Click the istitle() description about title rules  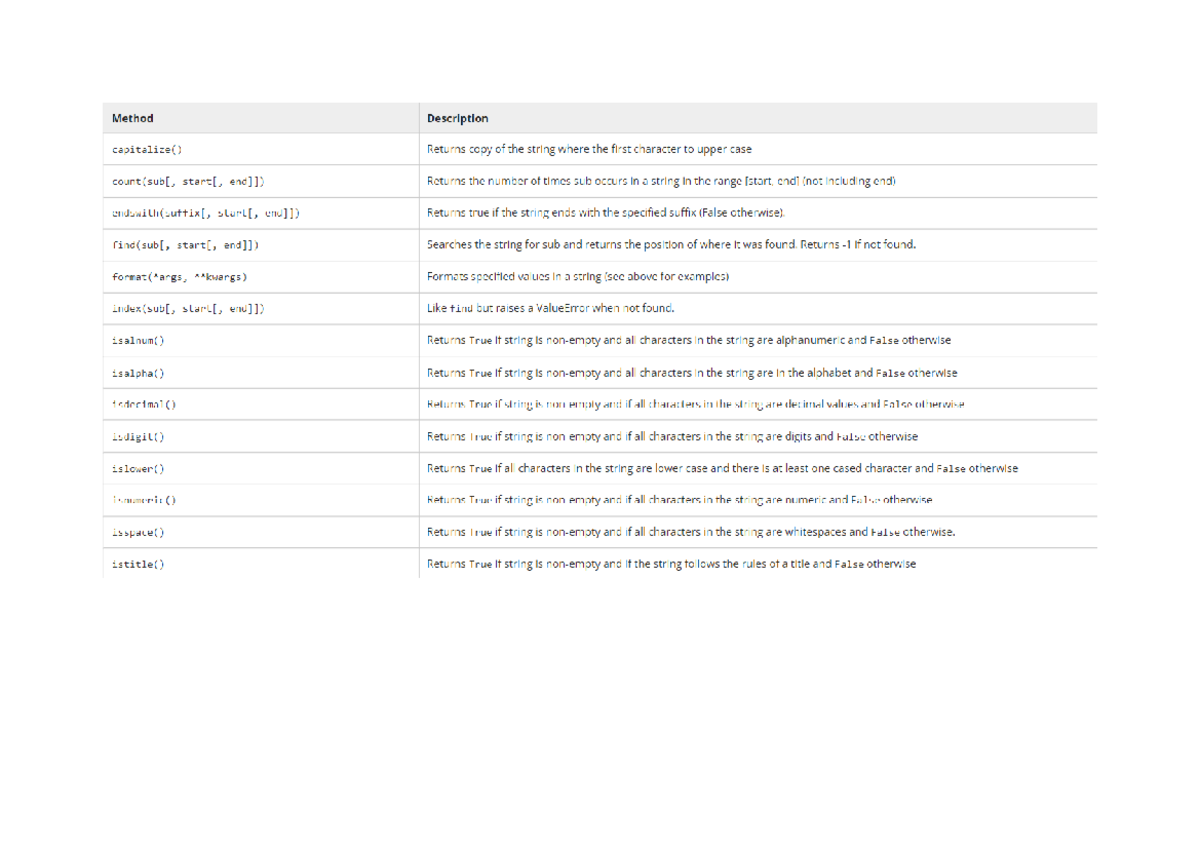pos(670,564)
